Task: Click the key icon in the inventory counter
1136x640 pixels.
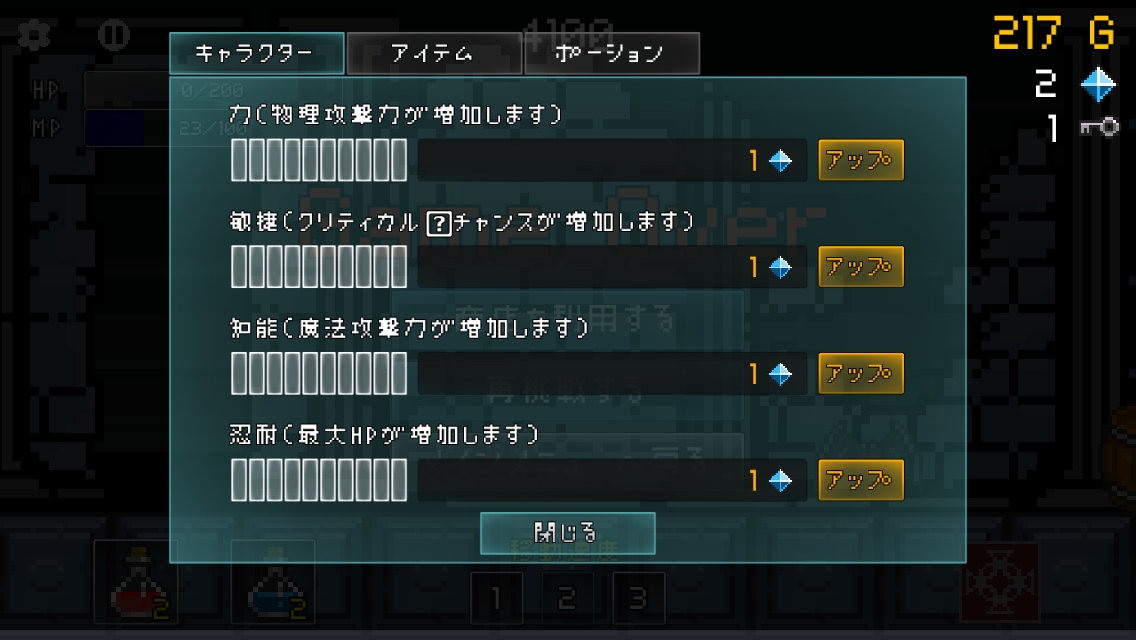Action: pos(1099,128)
